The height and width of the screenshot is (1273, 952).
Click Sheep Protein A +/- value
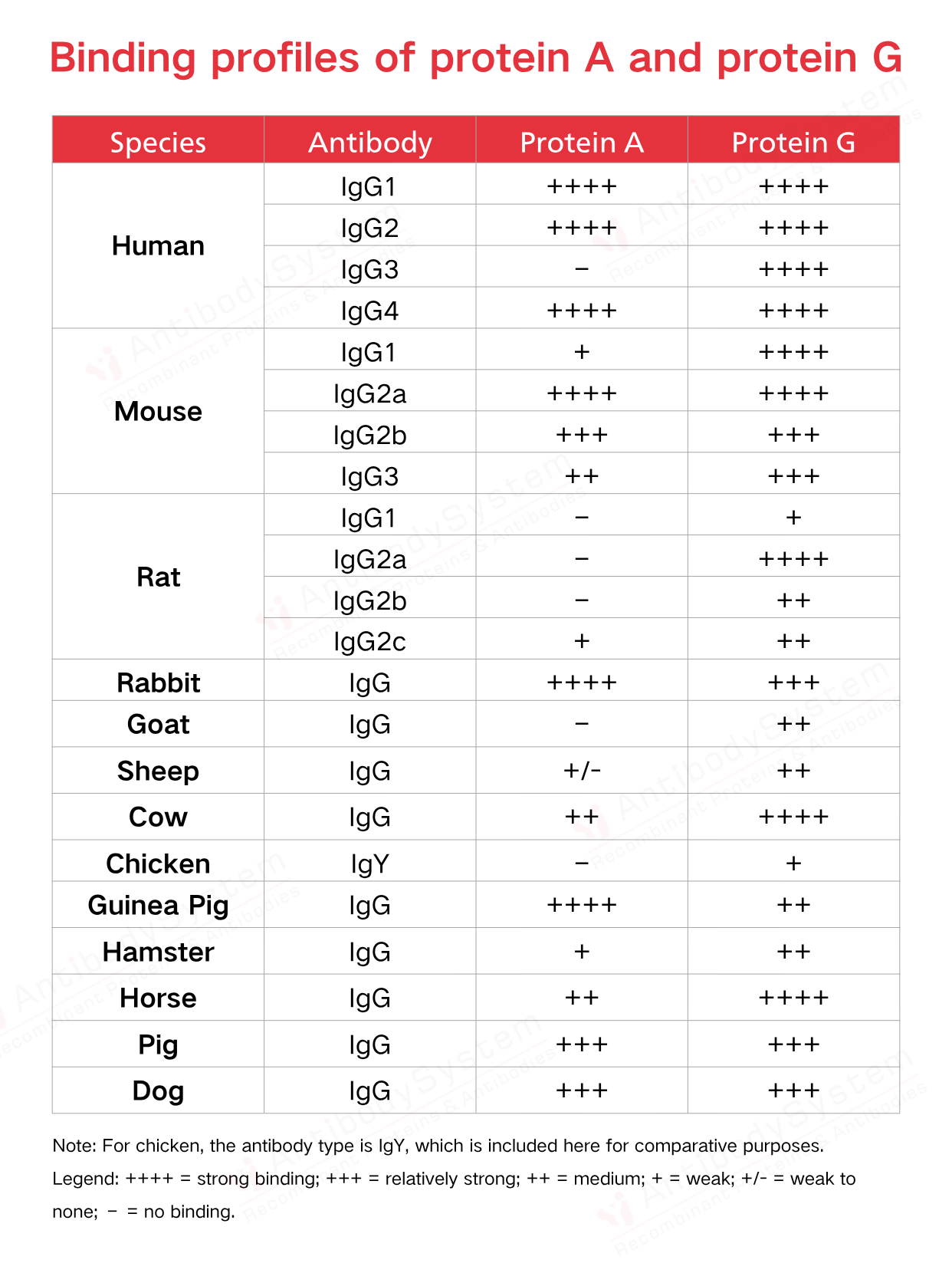[x=582, y=771]
